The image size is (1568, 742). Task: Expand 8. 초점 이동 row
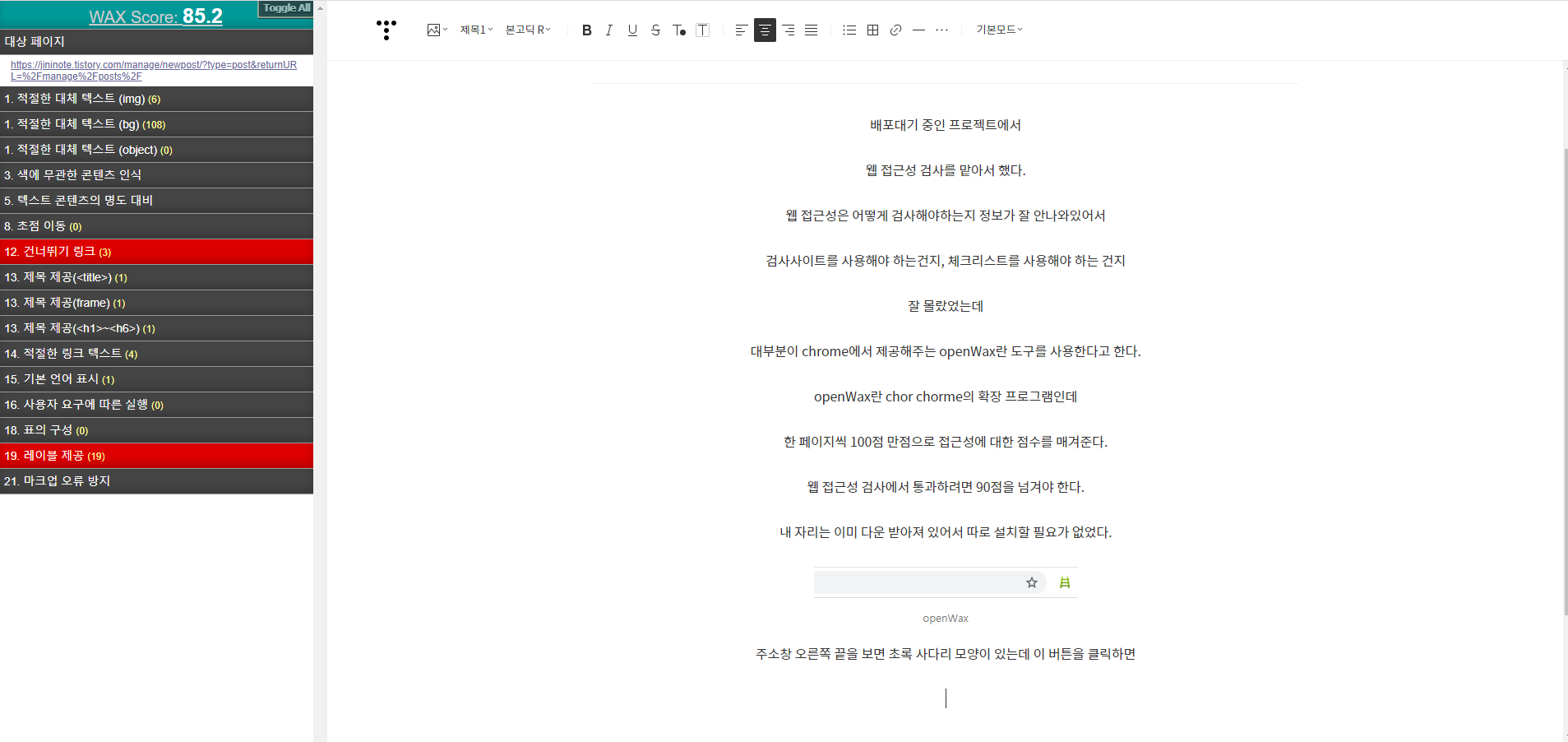156,226
